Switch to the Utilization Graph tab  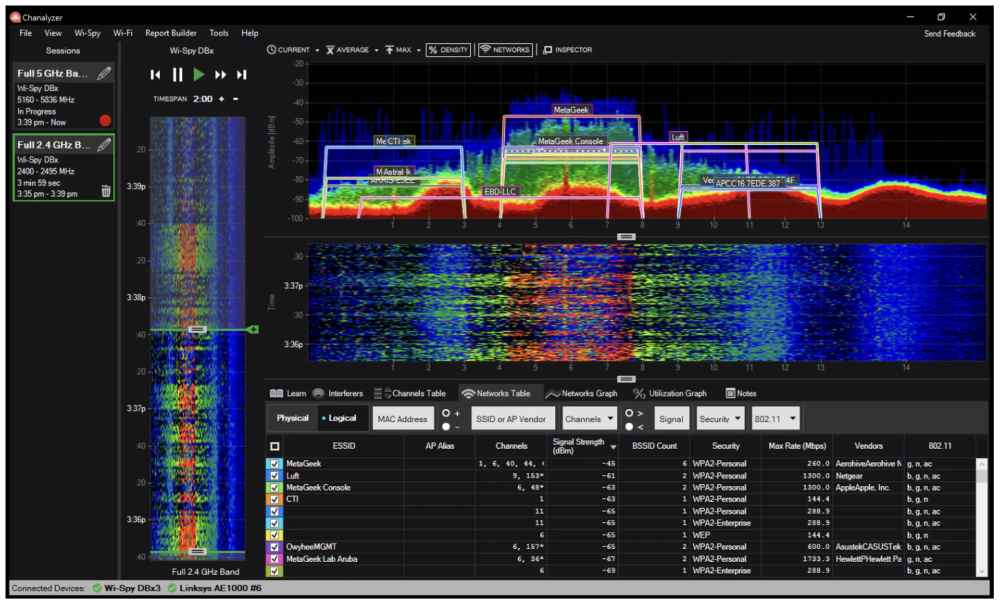point(669,394)
